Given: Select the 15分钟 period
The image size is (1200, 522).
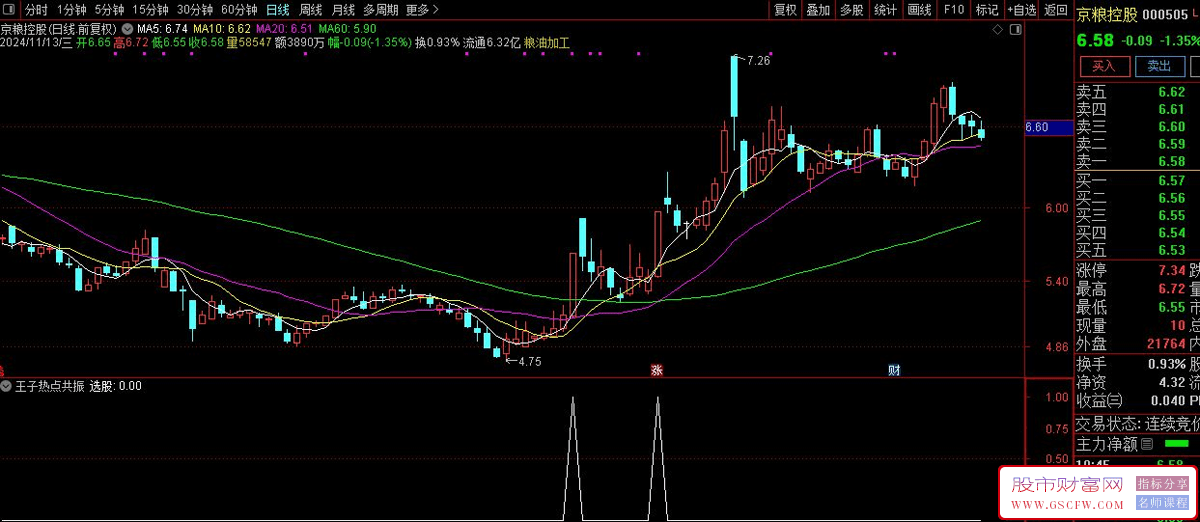Looking at the screenshot, I should pyautogui.click(x=151, y=10).
